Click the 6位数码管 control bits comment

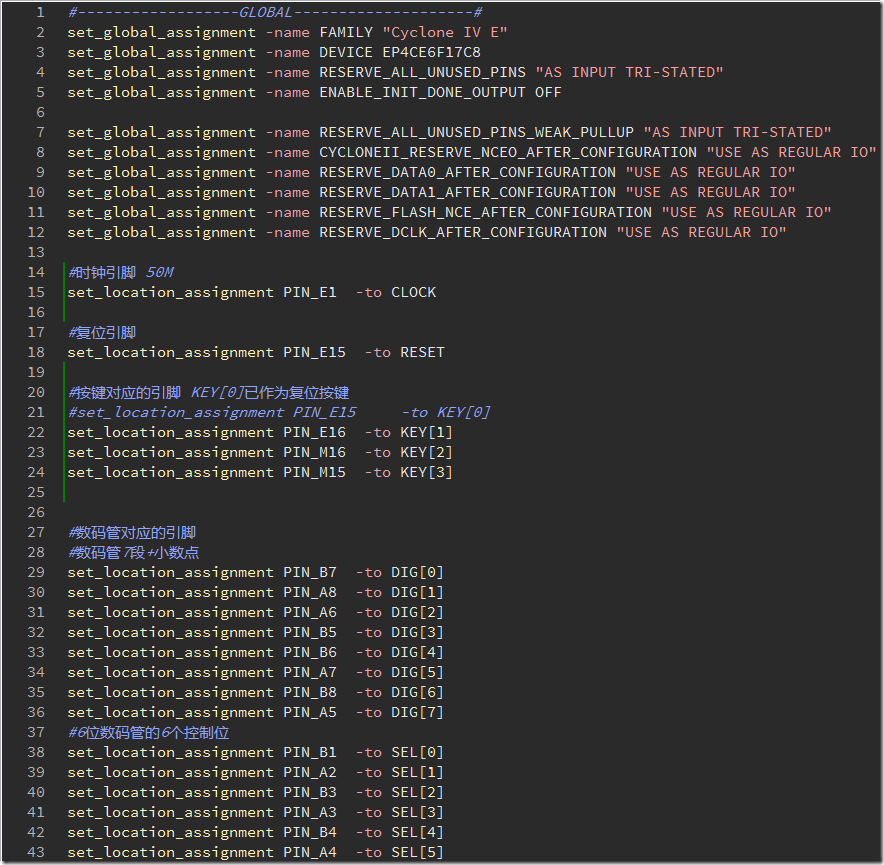point(148,733)
